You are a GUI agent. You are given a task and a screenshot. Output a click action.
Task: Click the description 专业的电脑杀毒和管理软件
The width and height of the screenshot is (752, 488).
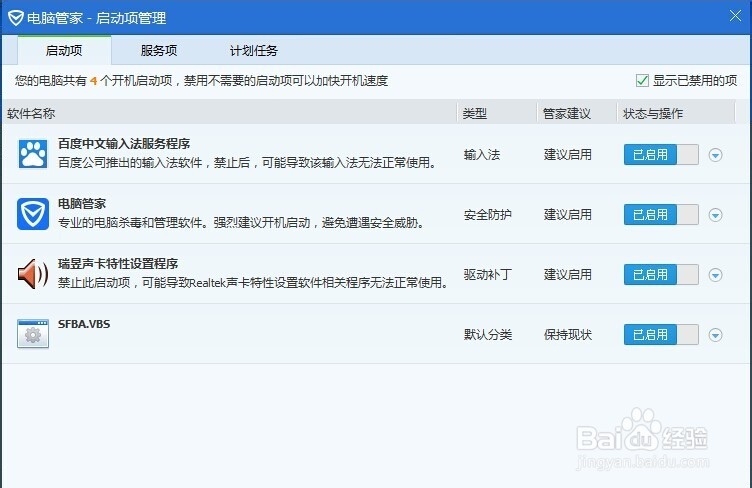pyautogui.click(x=241, y=223)
